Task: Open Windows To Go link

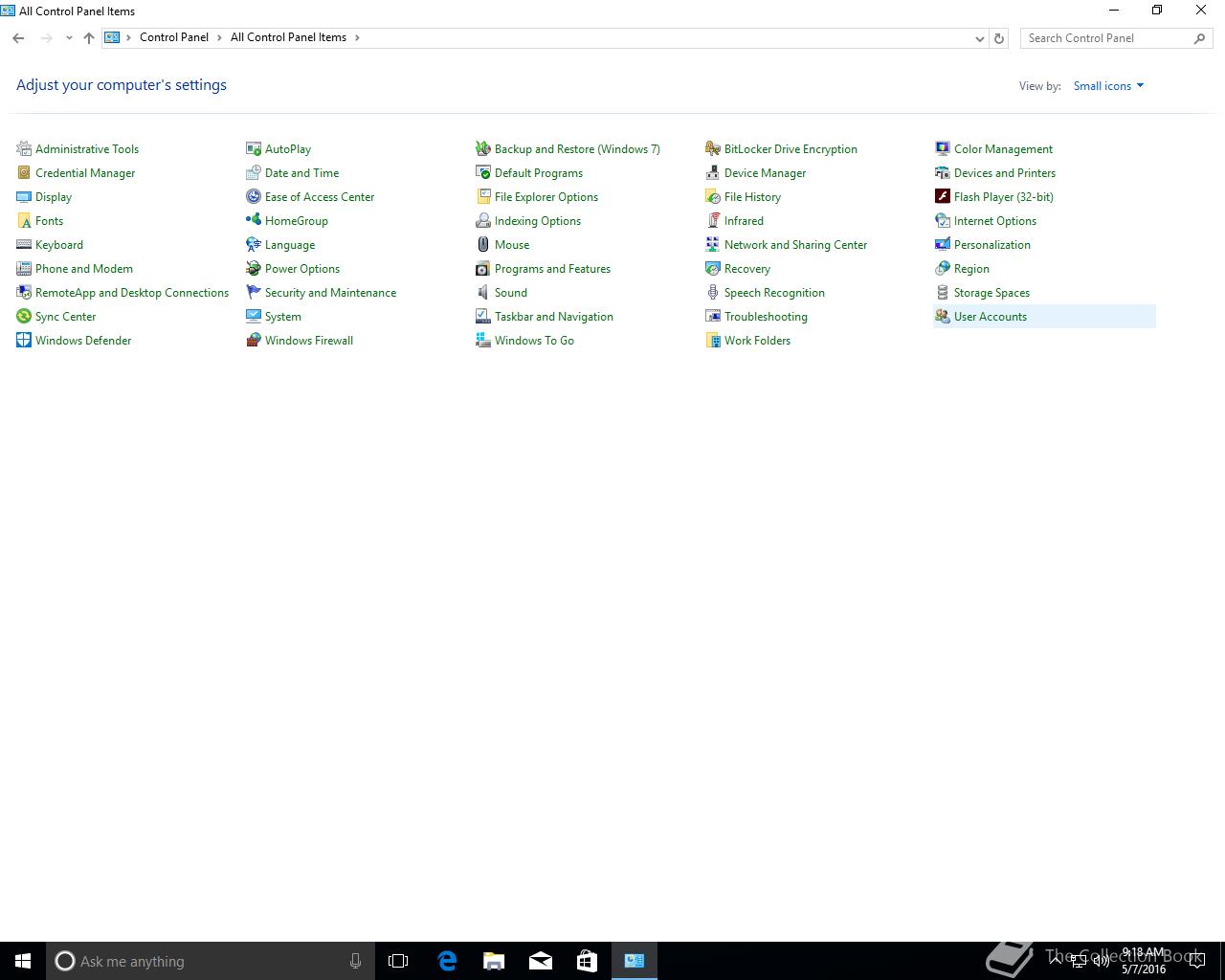Action: point(534,341)
